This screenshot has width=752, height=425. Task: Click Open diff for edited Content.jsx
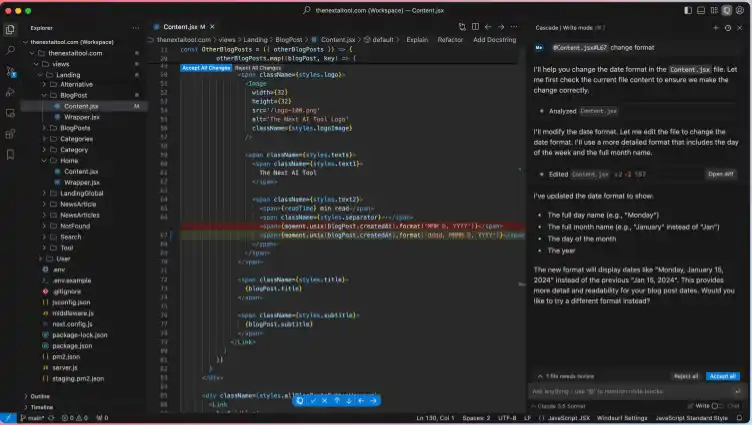coord(720,174)
